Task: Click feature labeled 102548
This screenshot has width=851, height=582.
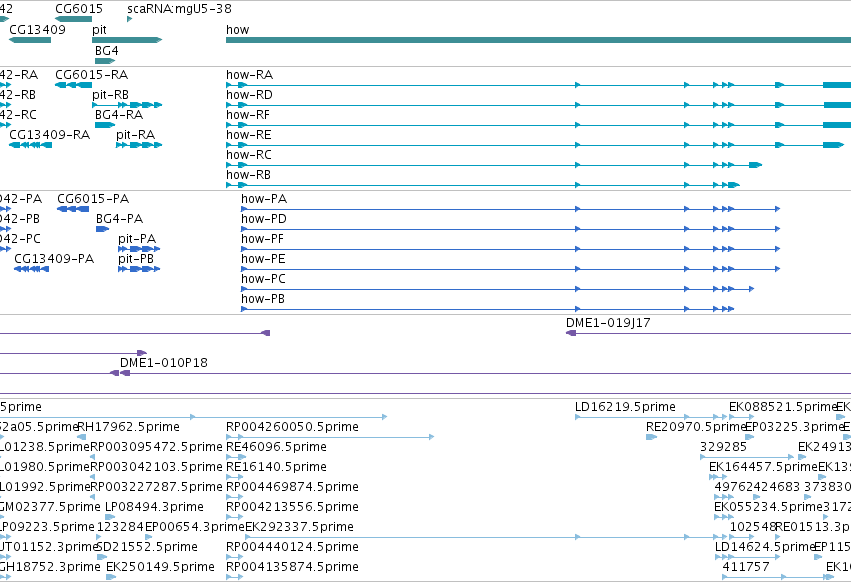Action: (x=753, y=527)
